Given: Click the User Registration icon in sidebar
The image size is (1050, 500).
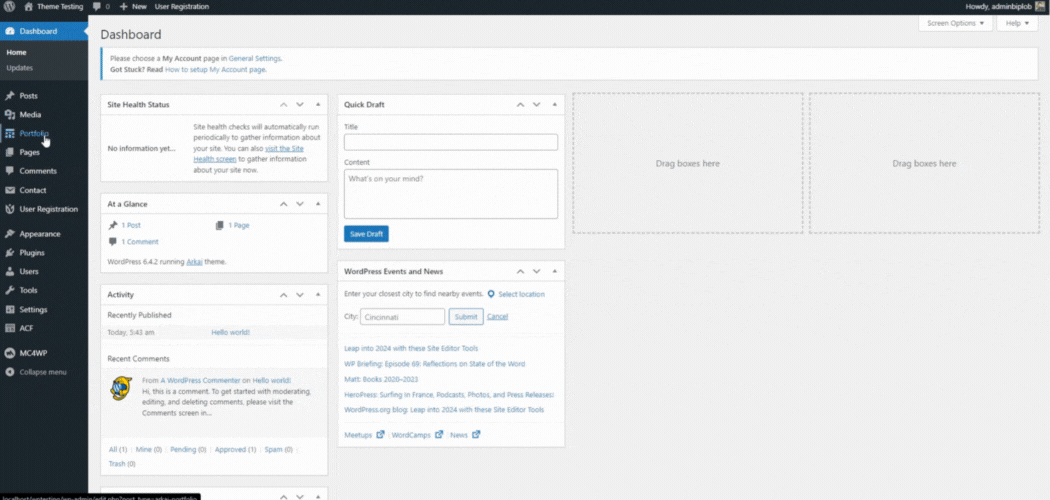Looking at the screenshot, I should pos(10,209).
